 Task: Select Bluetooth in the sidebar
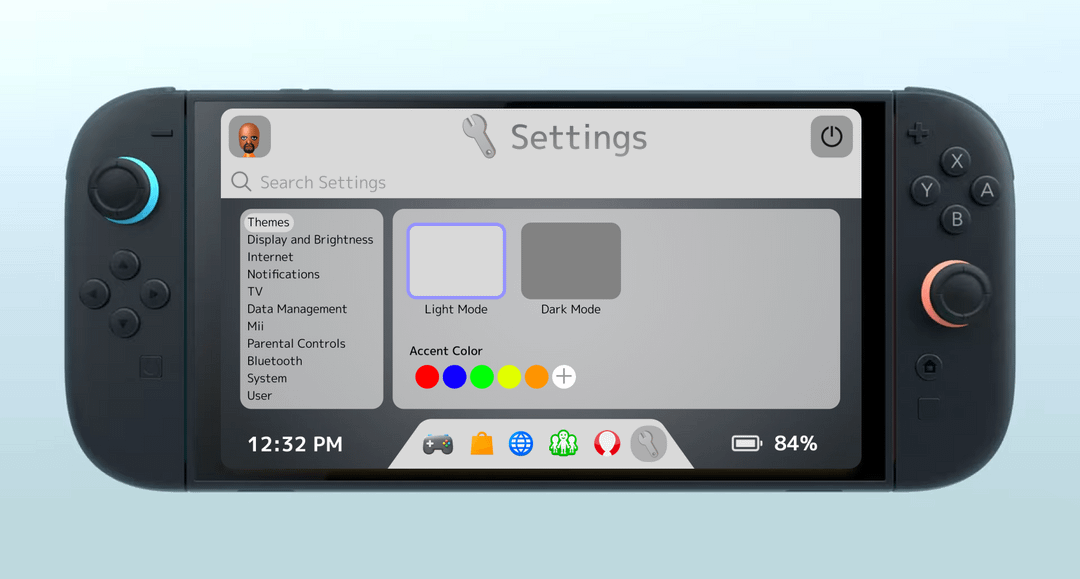pyautogui.click(x=274, y=361)
